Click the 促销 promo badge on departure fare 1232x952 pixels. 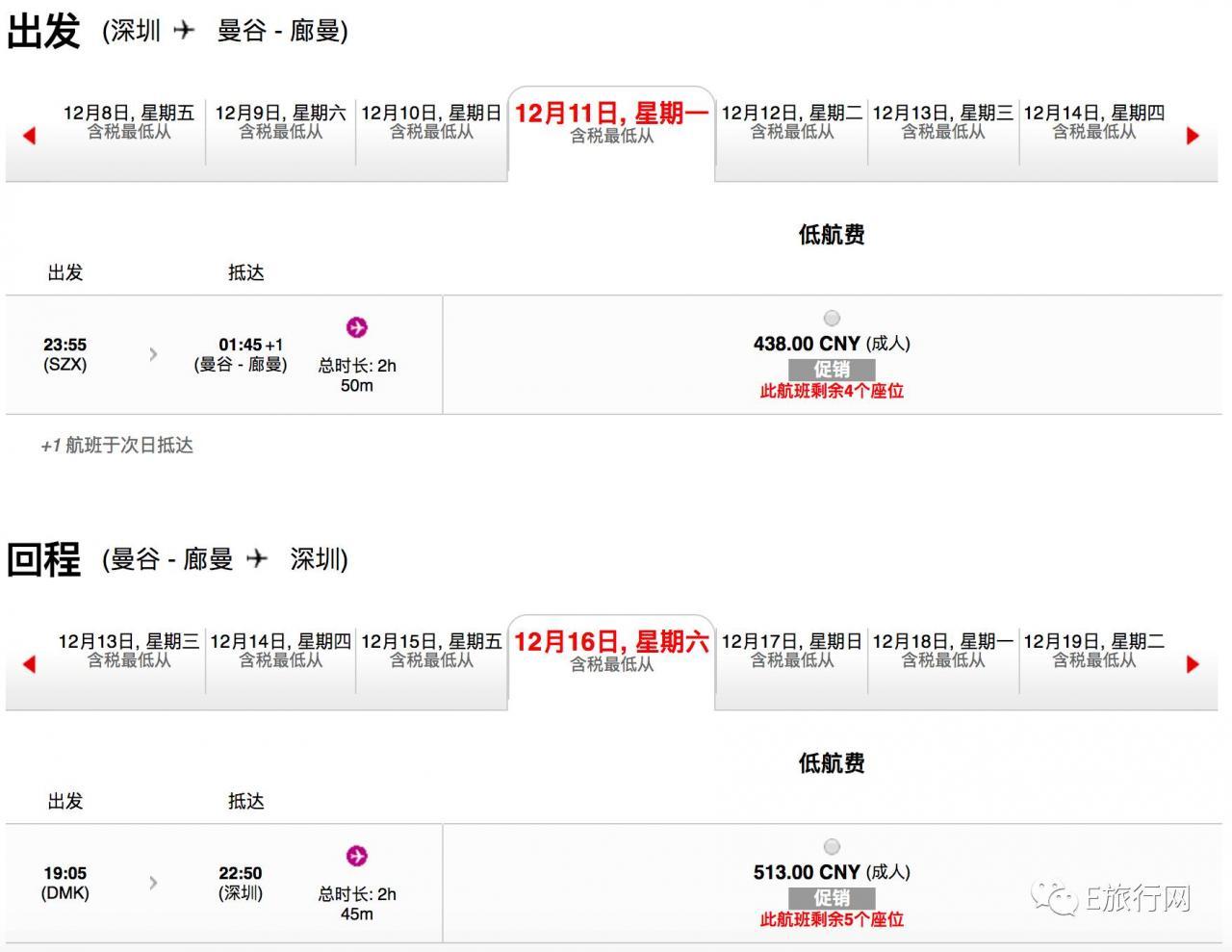point(833,370)
